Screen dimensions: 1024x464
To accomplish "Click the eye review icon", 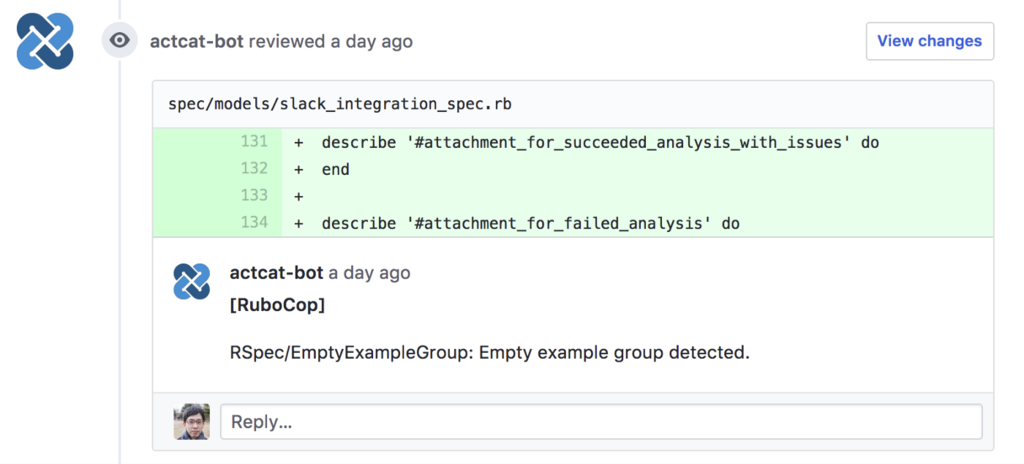I will (x=120, y=41).
